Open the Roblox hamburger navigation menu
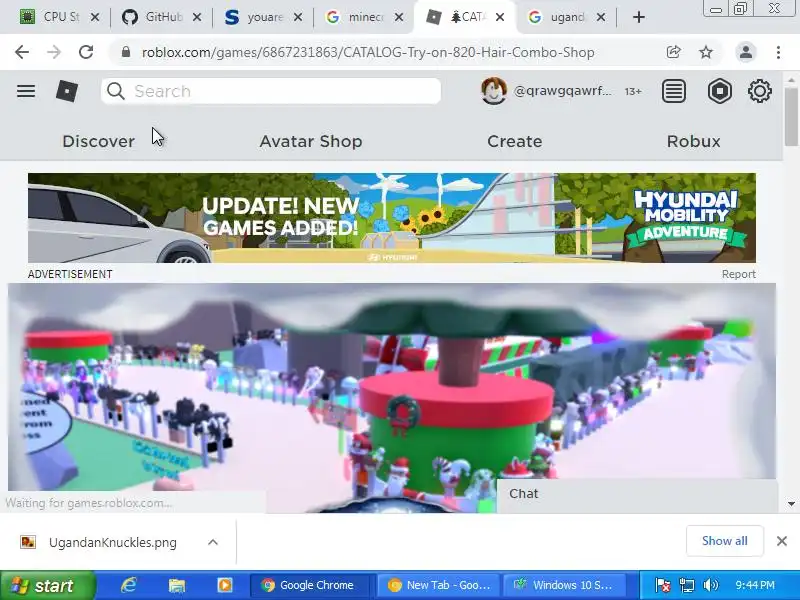The height and width of the screenshot is (600, 800). (26, 91)
